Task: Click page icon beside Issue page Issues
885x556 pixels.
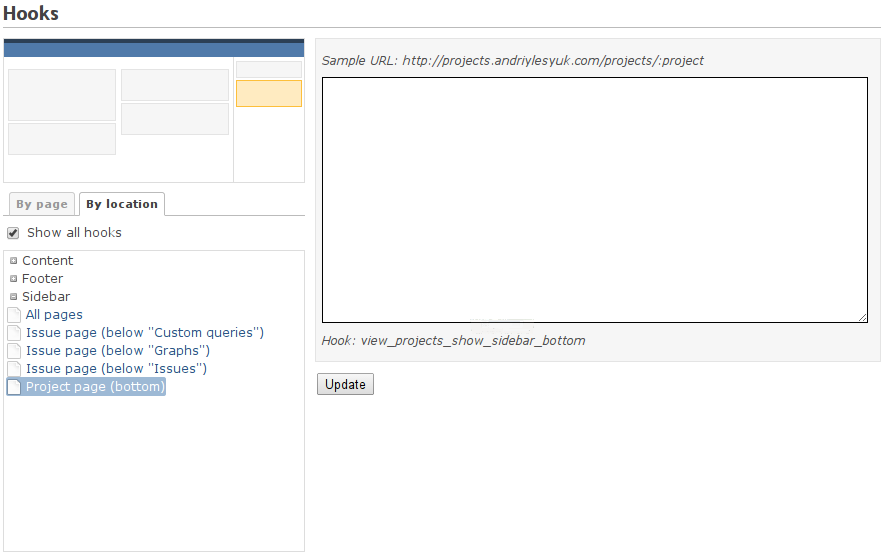Action: (14, 369)
